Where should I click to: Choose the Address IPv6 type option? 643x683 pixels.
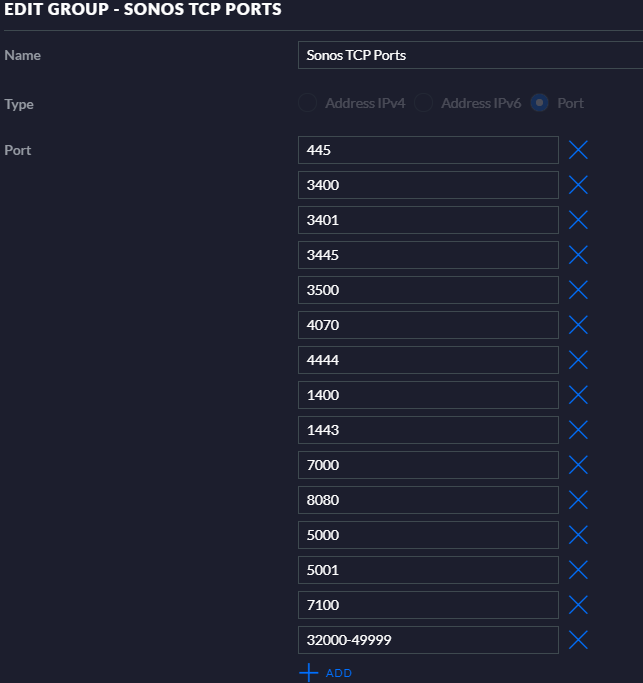click(423, 103)
